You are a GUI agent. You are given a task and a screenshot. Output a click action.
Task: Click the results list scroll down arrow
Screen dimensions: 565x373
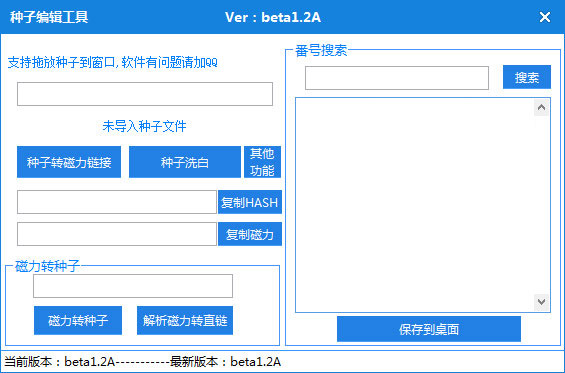(x=541, y=302)
